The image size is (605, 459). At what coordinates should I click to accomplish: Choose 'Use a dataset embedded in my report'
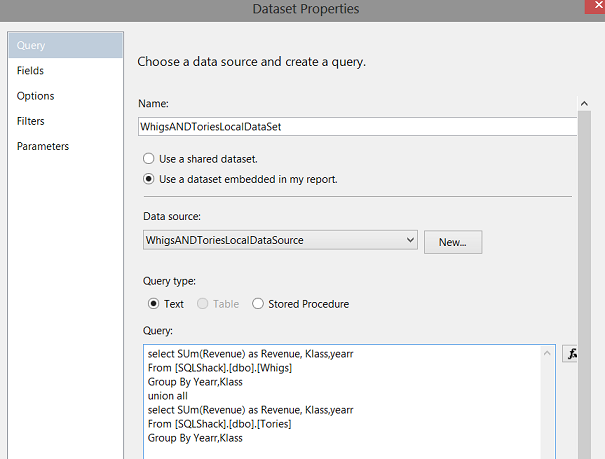[150, 179]
